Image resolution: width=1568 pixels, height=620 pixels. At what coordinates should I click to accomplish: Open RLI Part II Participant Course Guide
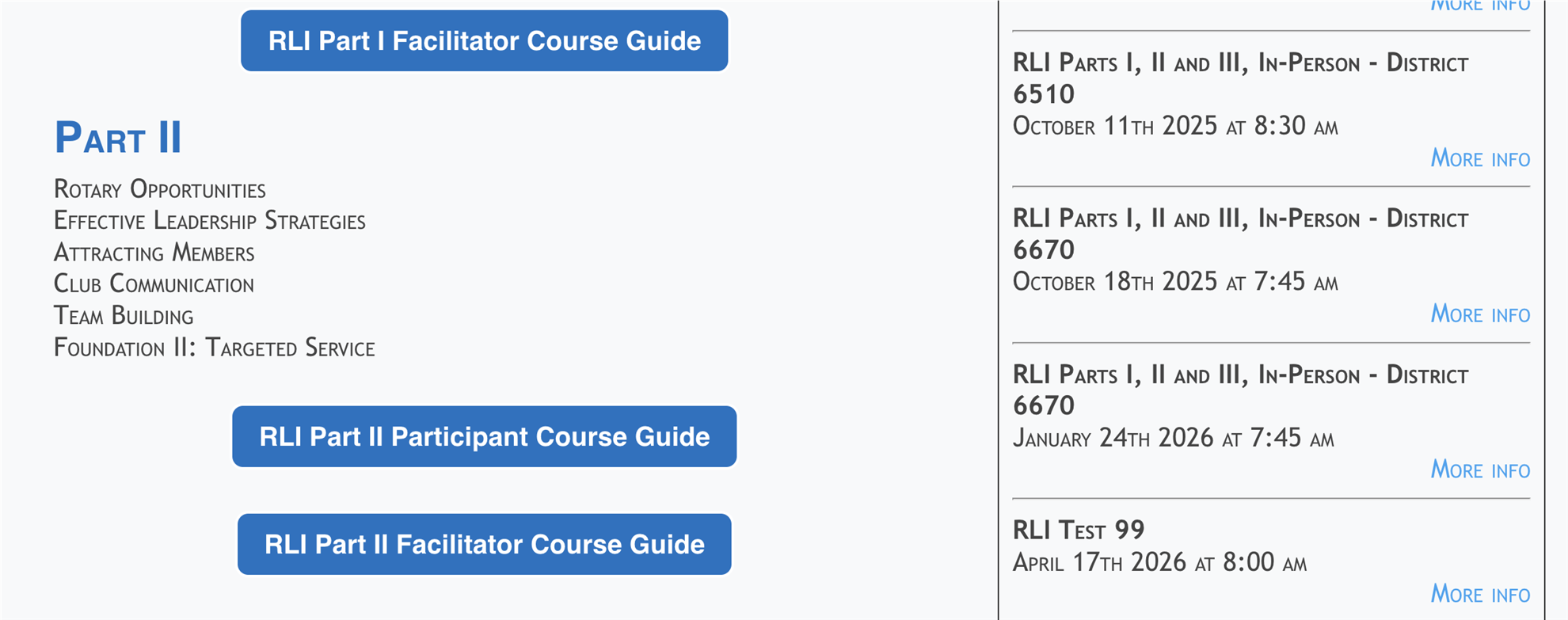click(484, 436)
